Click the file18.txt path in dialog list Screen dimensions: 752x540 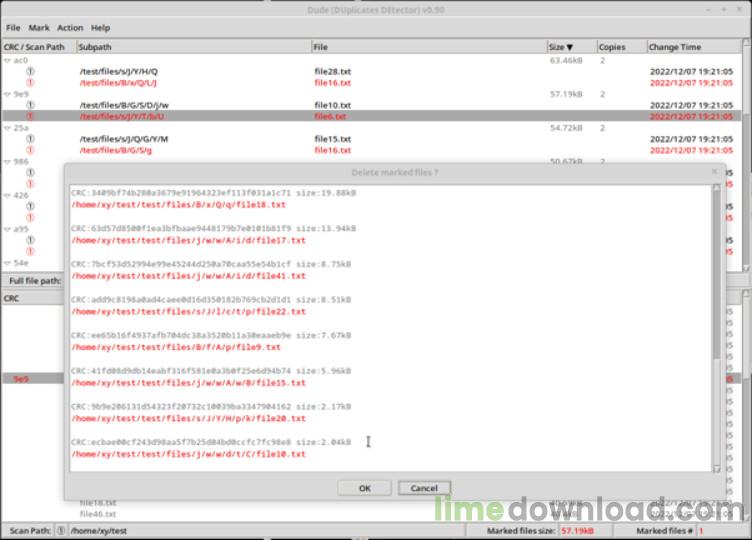click(178, 205)
